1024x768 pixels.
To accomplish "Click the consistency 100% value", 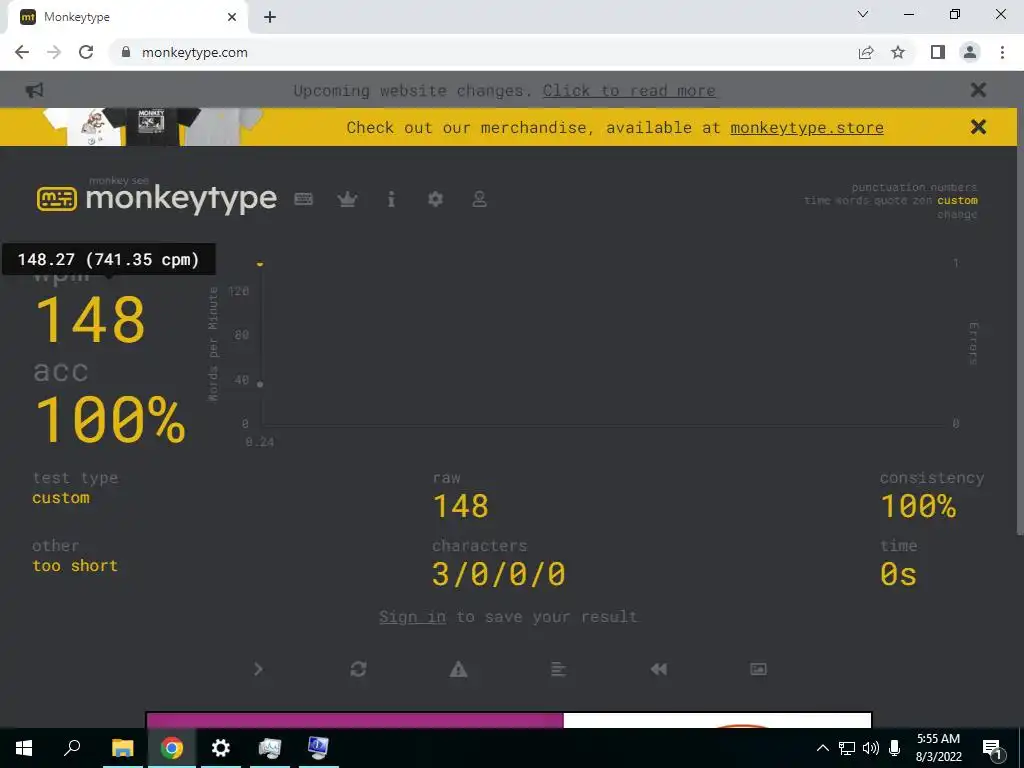I will coord(918,506).
